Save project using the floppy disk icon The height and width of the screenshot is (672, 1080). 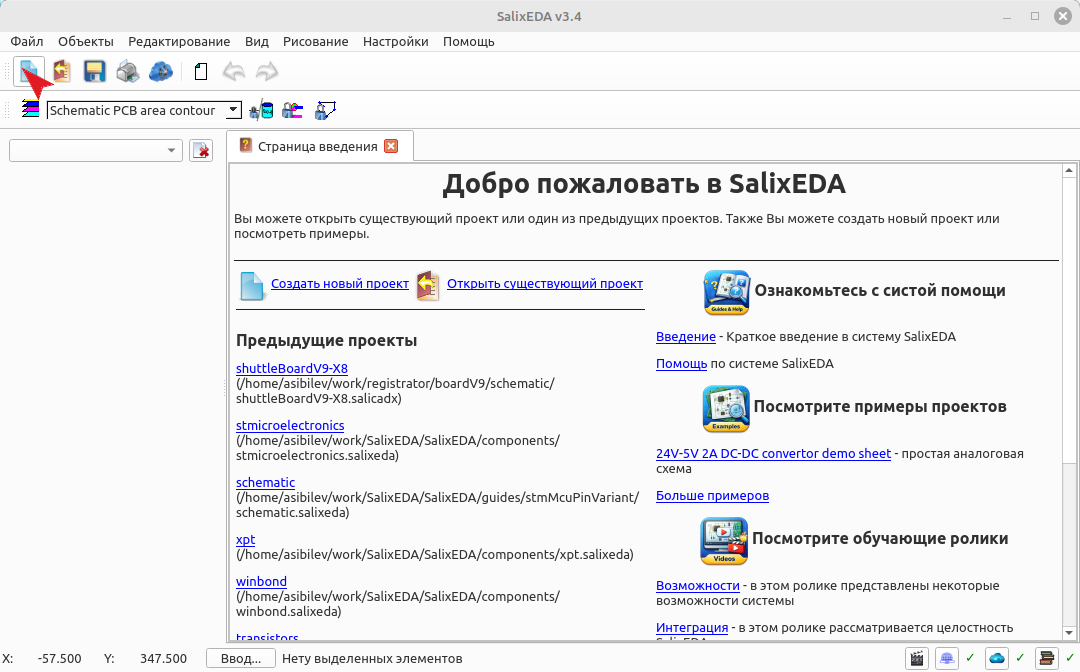(94, 71)
